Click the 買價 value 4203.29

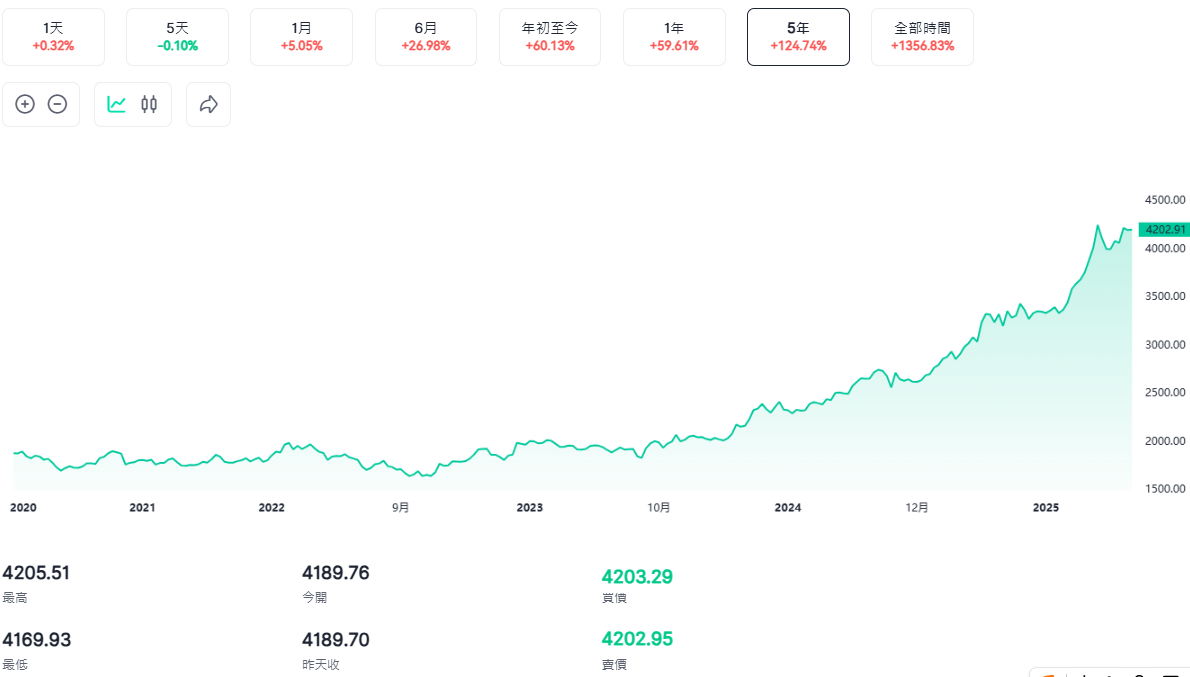coord(636,576)
